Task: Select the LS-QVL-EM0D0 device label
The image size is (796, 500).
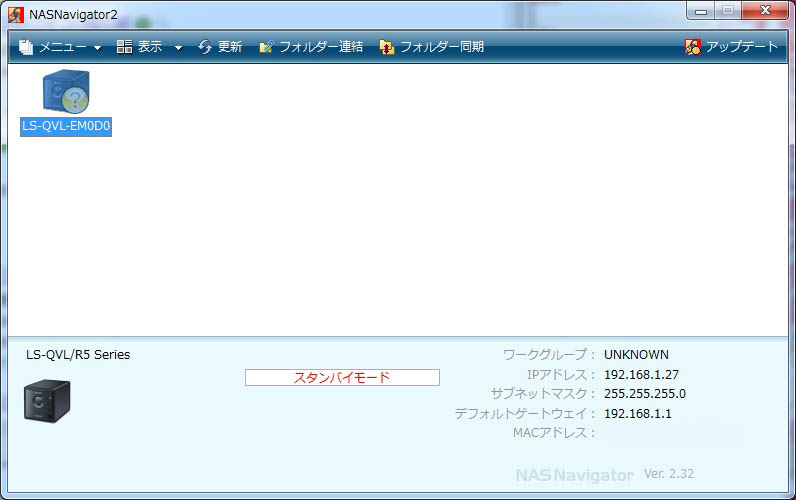Action: coord(66,126)
